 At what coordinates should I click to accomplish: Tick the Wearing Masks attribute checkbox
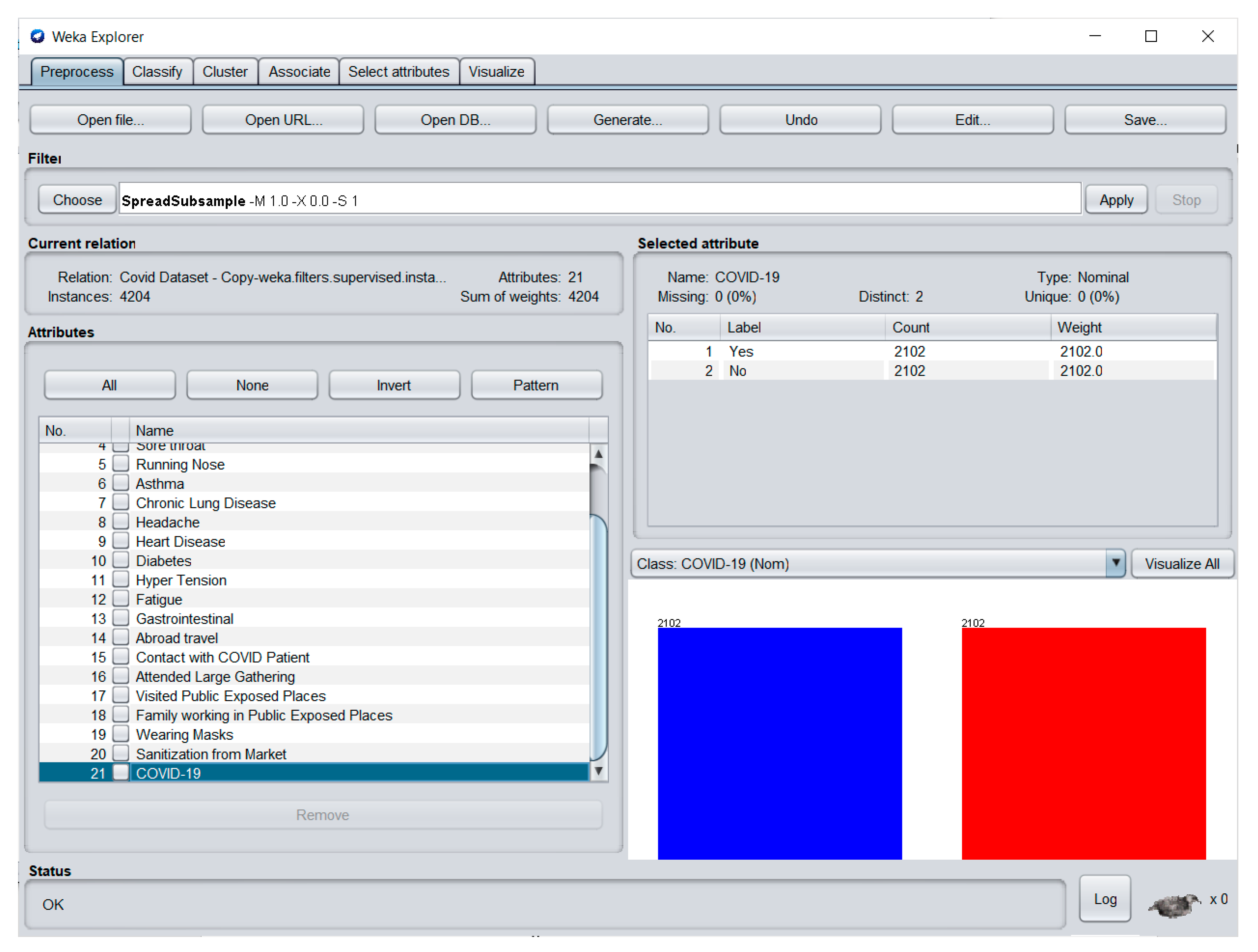121,734
